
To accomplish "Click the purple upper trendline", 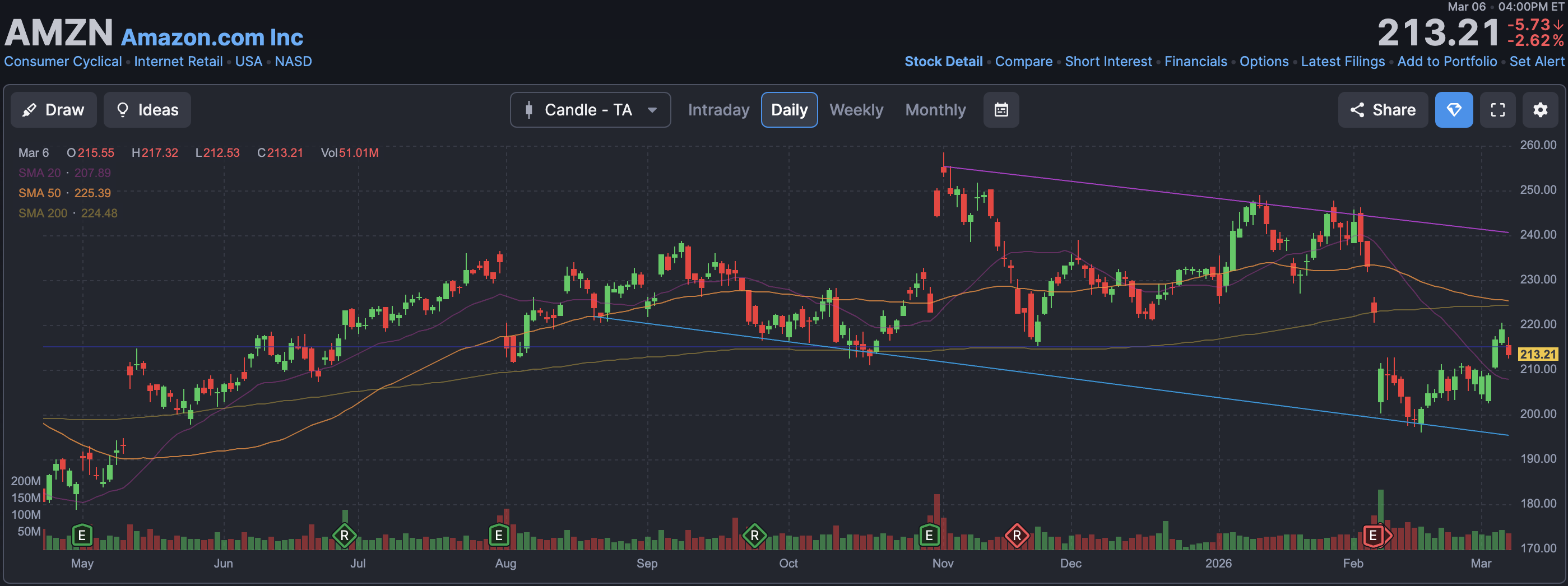I will [1227, 199].
